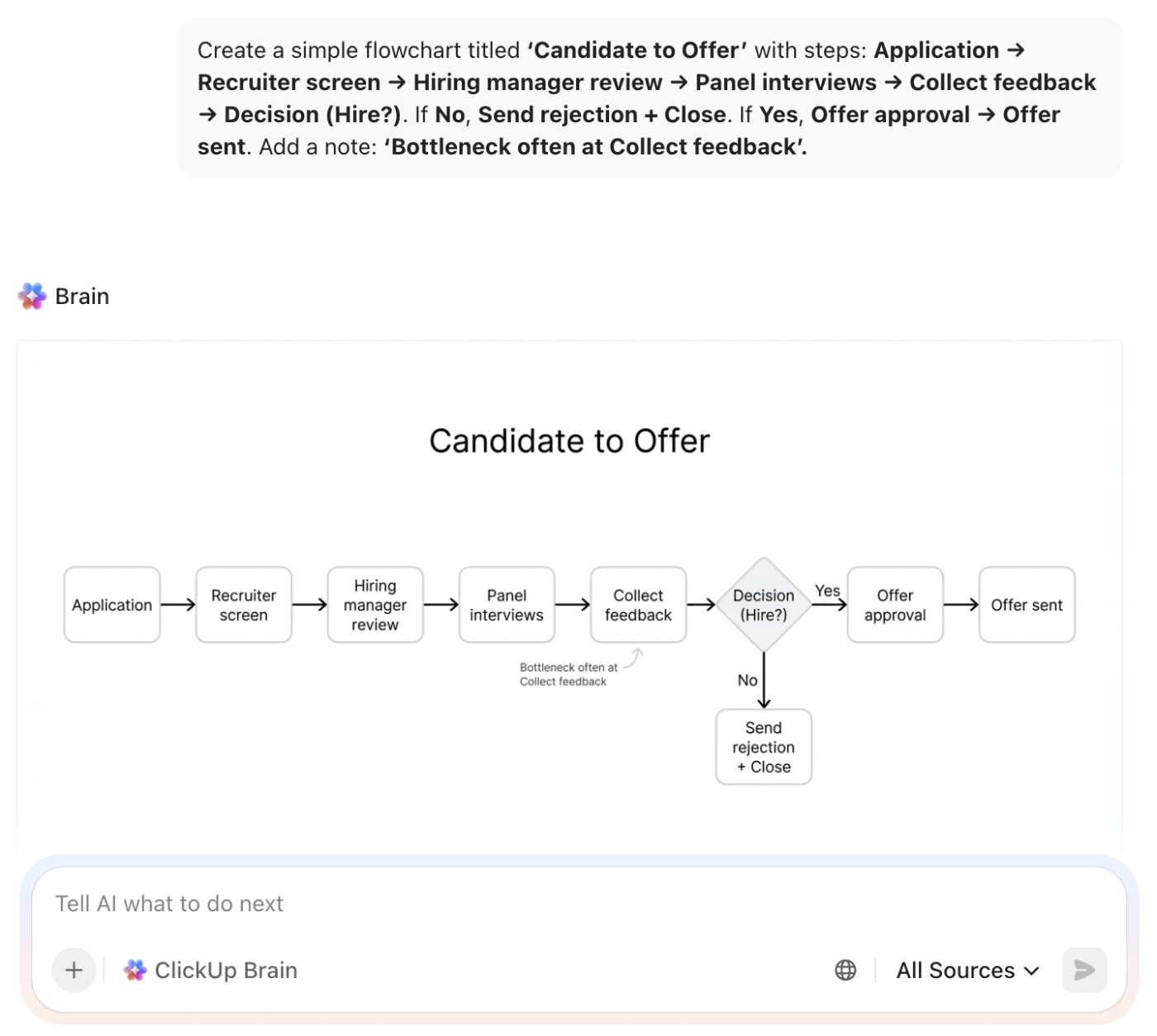Click the Brain flower icon above the response
Screen dimensions: 1157x1036
point(31,296)
